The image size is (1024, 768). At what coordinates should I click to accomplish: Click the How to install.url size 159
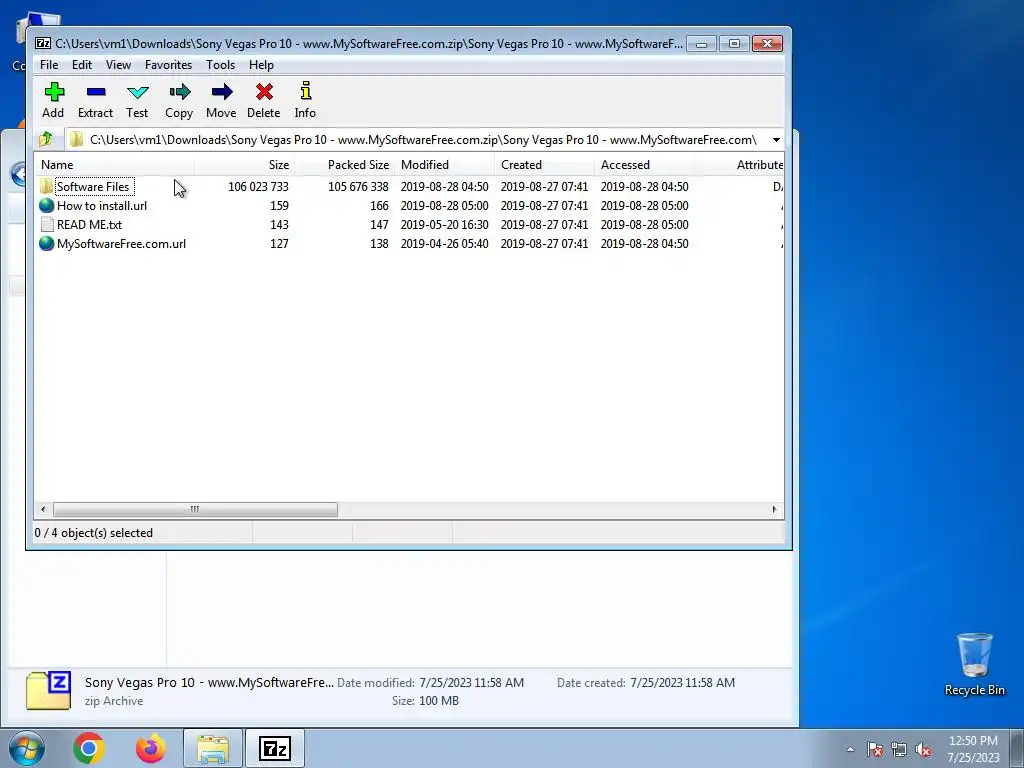pyautogui.click(x=280, y=206)
